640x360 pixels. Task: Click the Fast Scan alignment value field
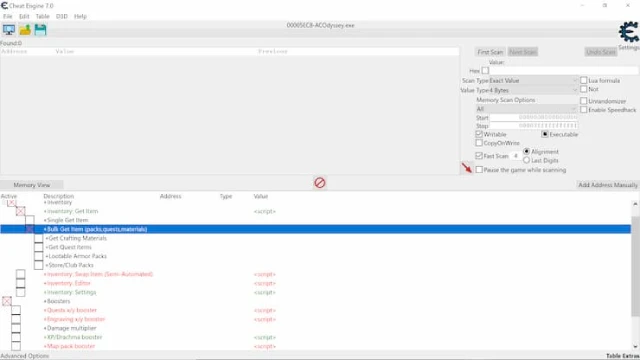click(516, 156)
